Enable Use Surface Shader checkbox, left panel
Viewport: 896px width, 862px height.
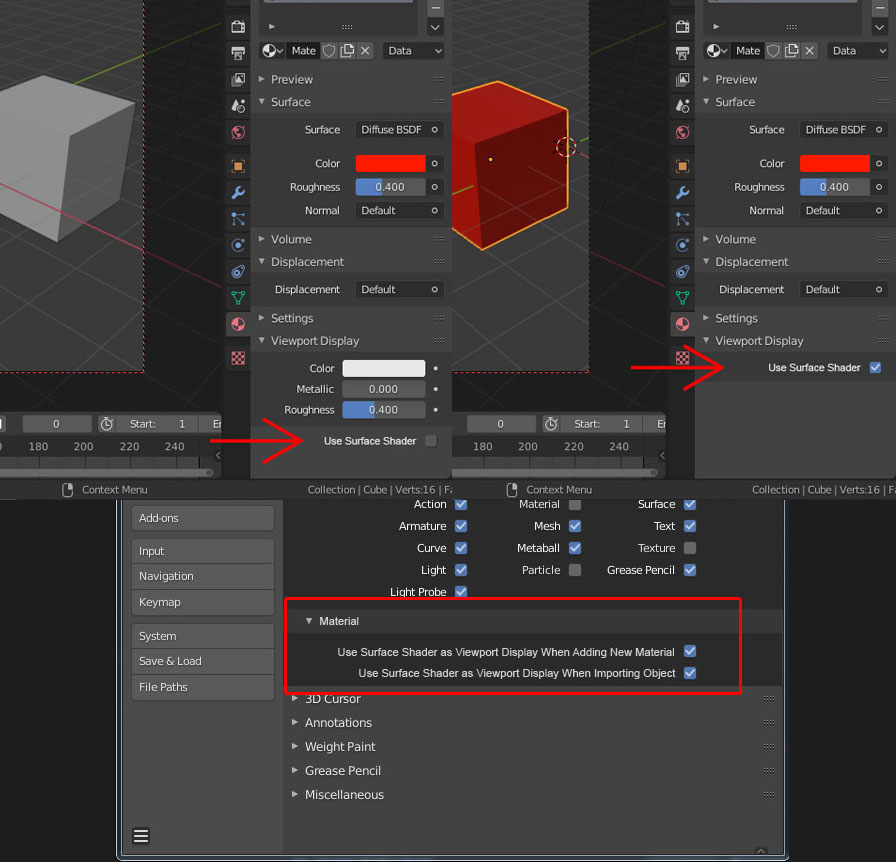431,441
